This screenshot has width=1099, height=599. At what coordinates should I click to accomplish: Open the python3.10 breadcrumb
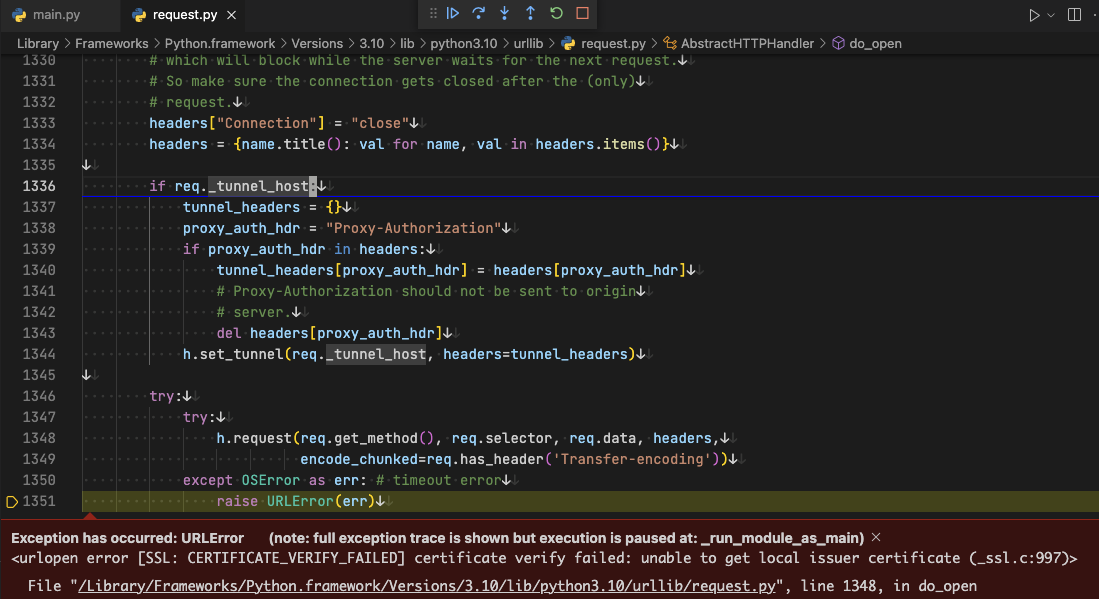[x=463, y=43]
